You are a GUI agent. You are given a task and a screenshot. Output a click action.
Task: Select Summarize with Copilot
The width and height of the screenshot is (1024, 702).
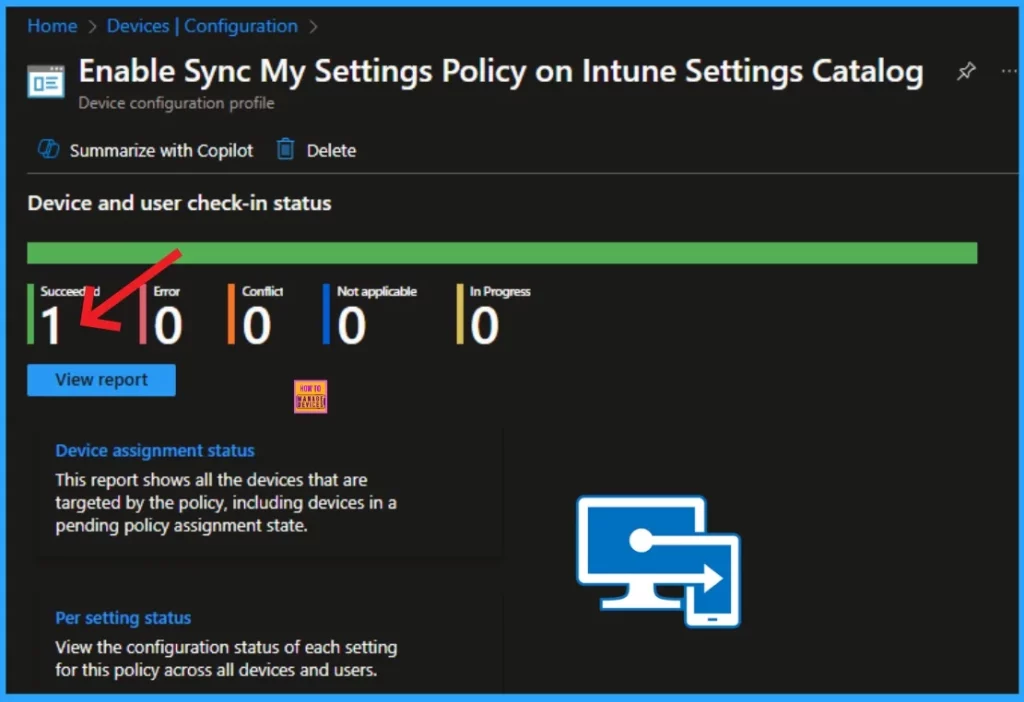(x=161, y=151)
